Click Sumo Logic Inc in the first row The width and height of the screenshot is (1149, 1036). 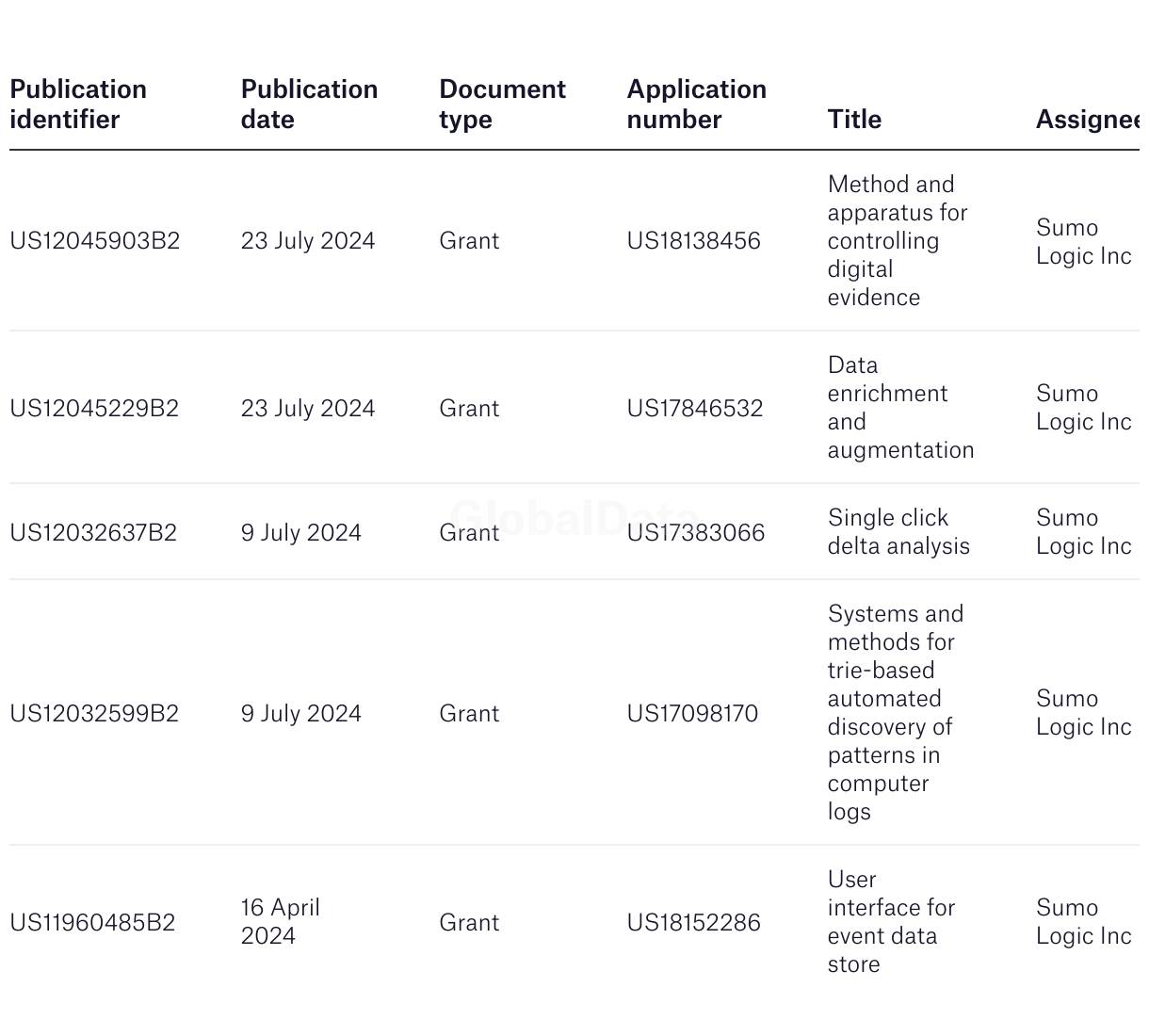pos(1083,242)
